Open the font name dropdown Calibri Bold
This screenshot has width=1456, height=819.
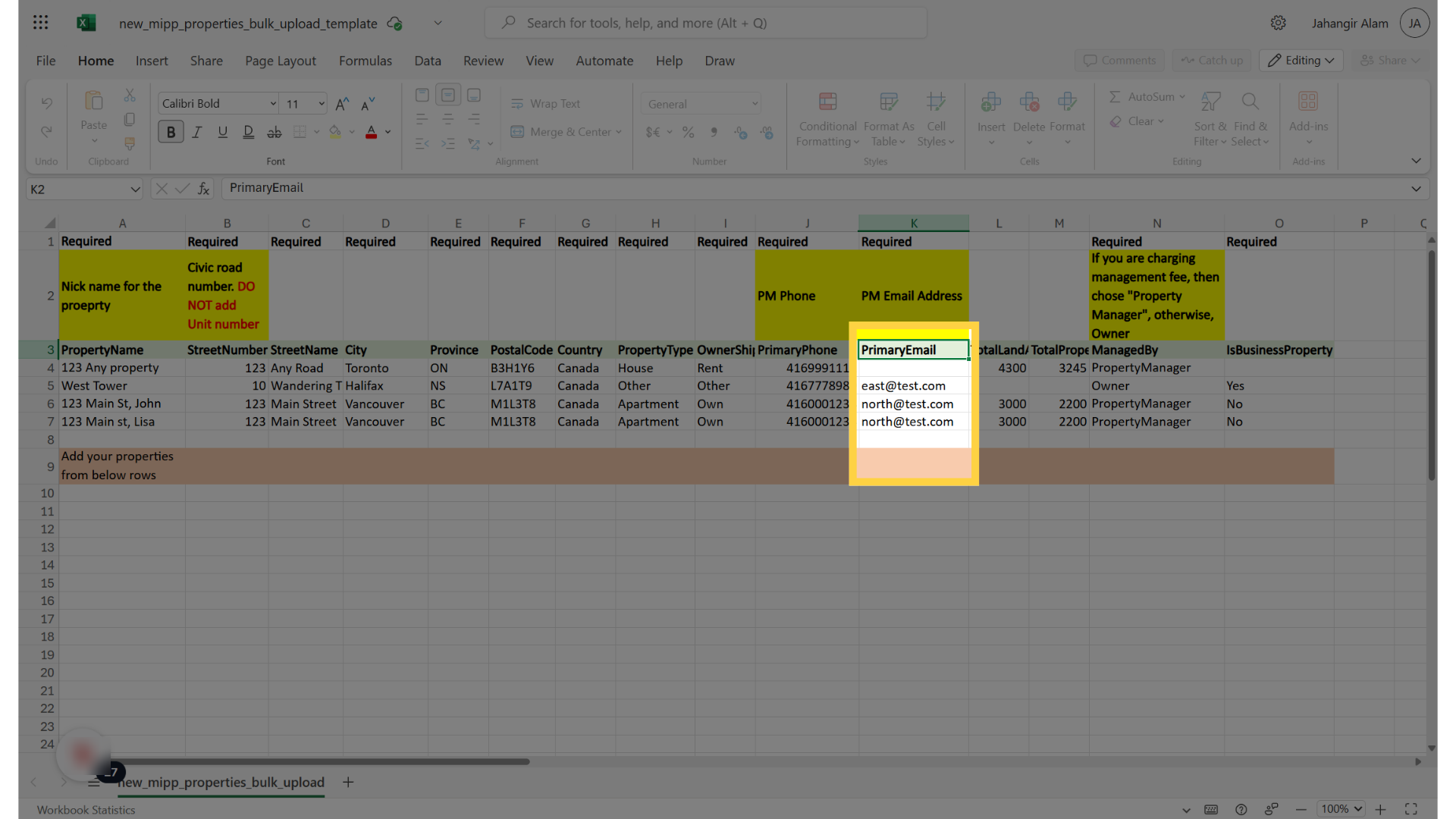click(273, 104)
